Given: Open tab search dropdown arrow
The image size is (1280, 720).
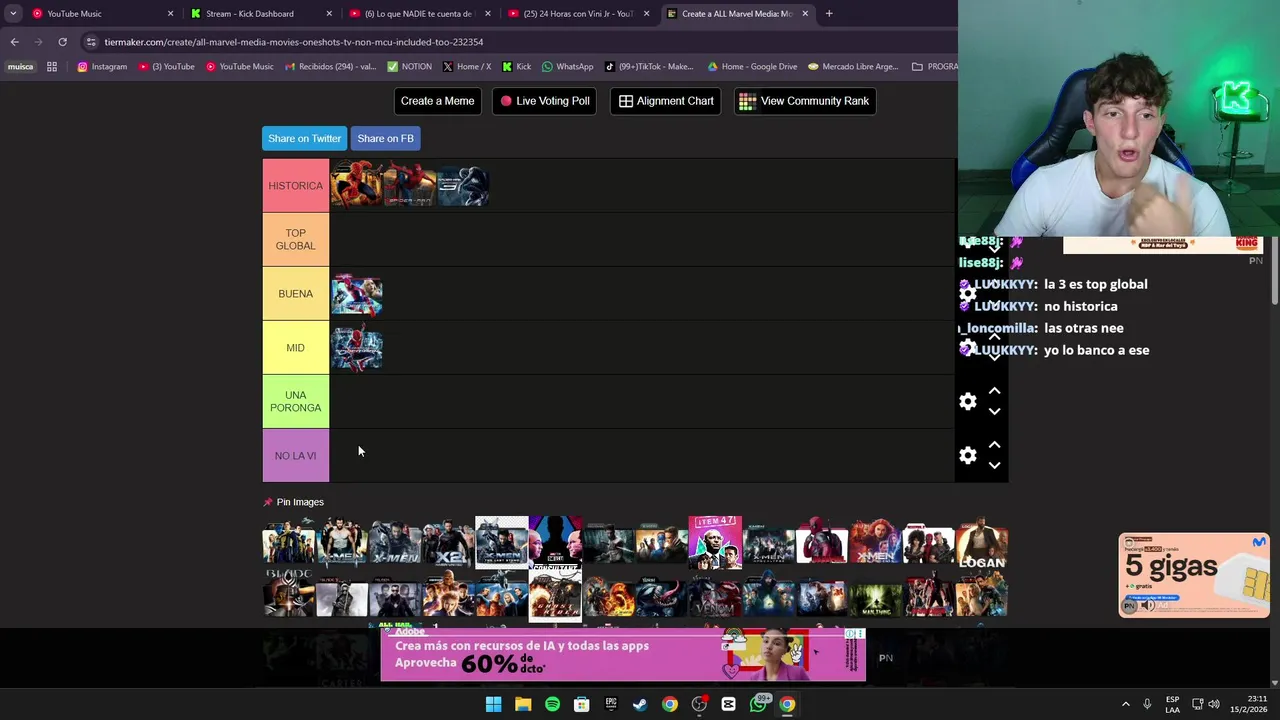Looking at the screenshot, I should 13,14.
